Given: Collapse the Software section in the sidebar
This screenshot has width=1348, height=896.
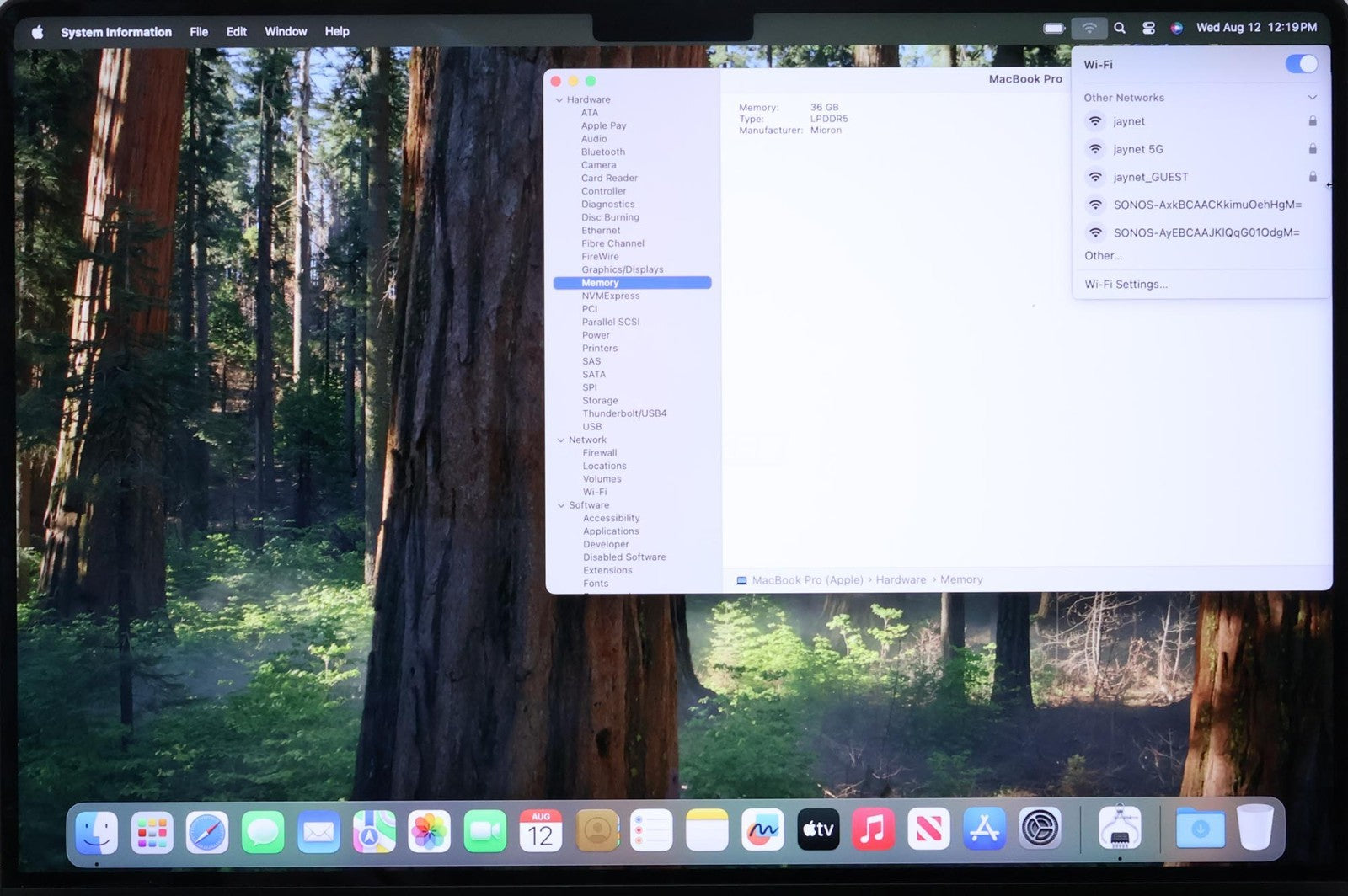Looking at the screenshot, I should click(x=561, y=505).
